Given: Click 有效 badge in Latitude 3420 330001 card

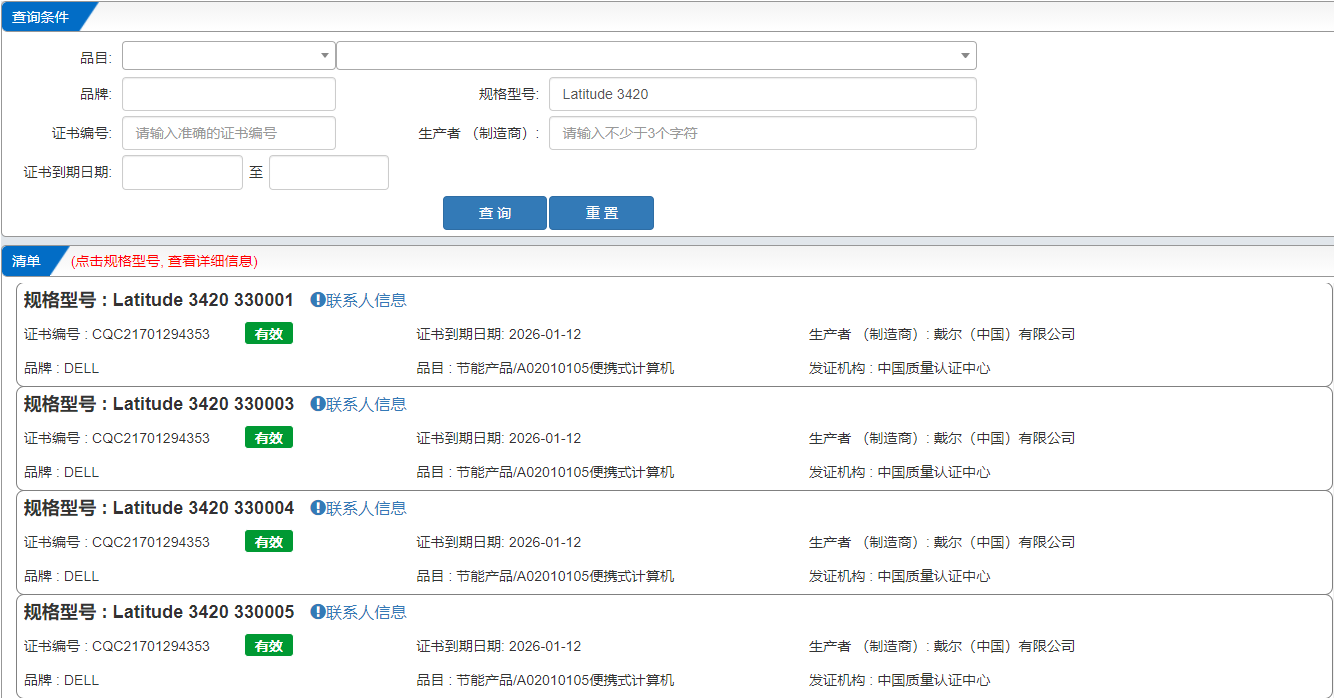Looking at the screenshot, I should pyautogui.click(x=269, y=334).
